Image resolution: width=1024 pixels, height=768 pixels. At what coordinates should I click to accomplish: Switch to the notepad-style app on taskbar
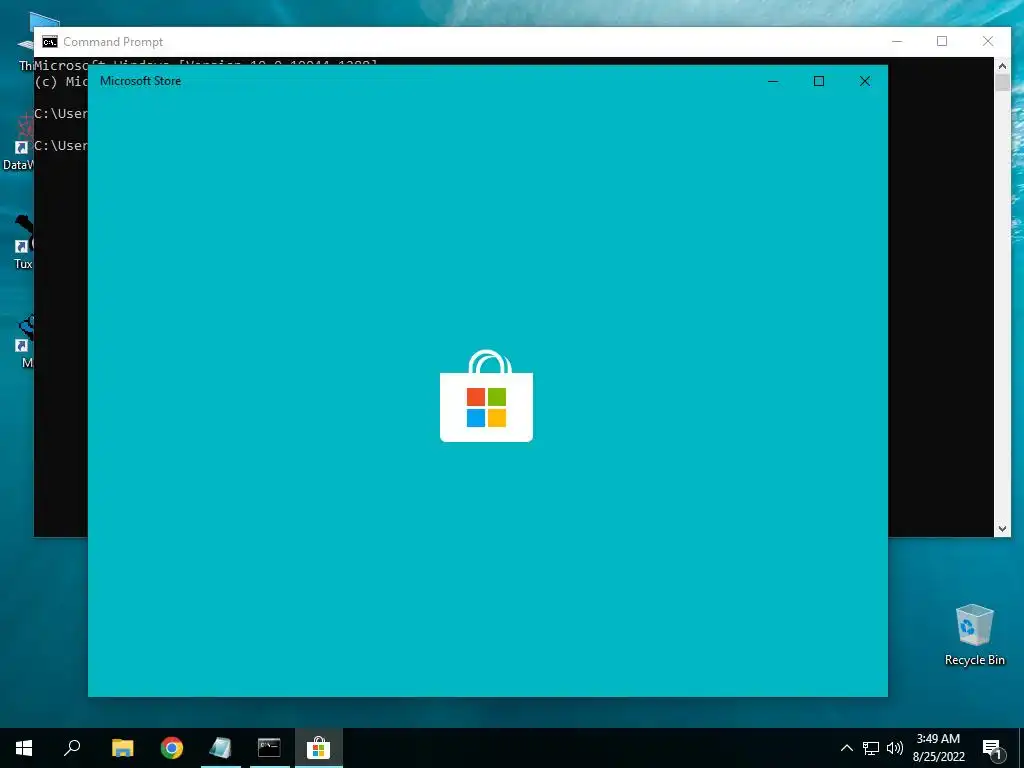click(x=221, y=748)
